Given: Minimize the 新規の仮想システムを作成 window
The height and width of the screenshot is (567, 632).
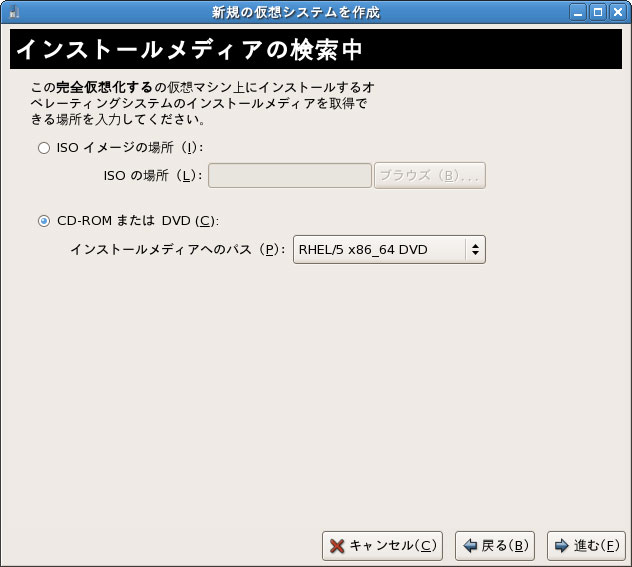Looking at the screenshot, I should point(579,12).
